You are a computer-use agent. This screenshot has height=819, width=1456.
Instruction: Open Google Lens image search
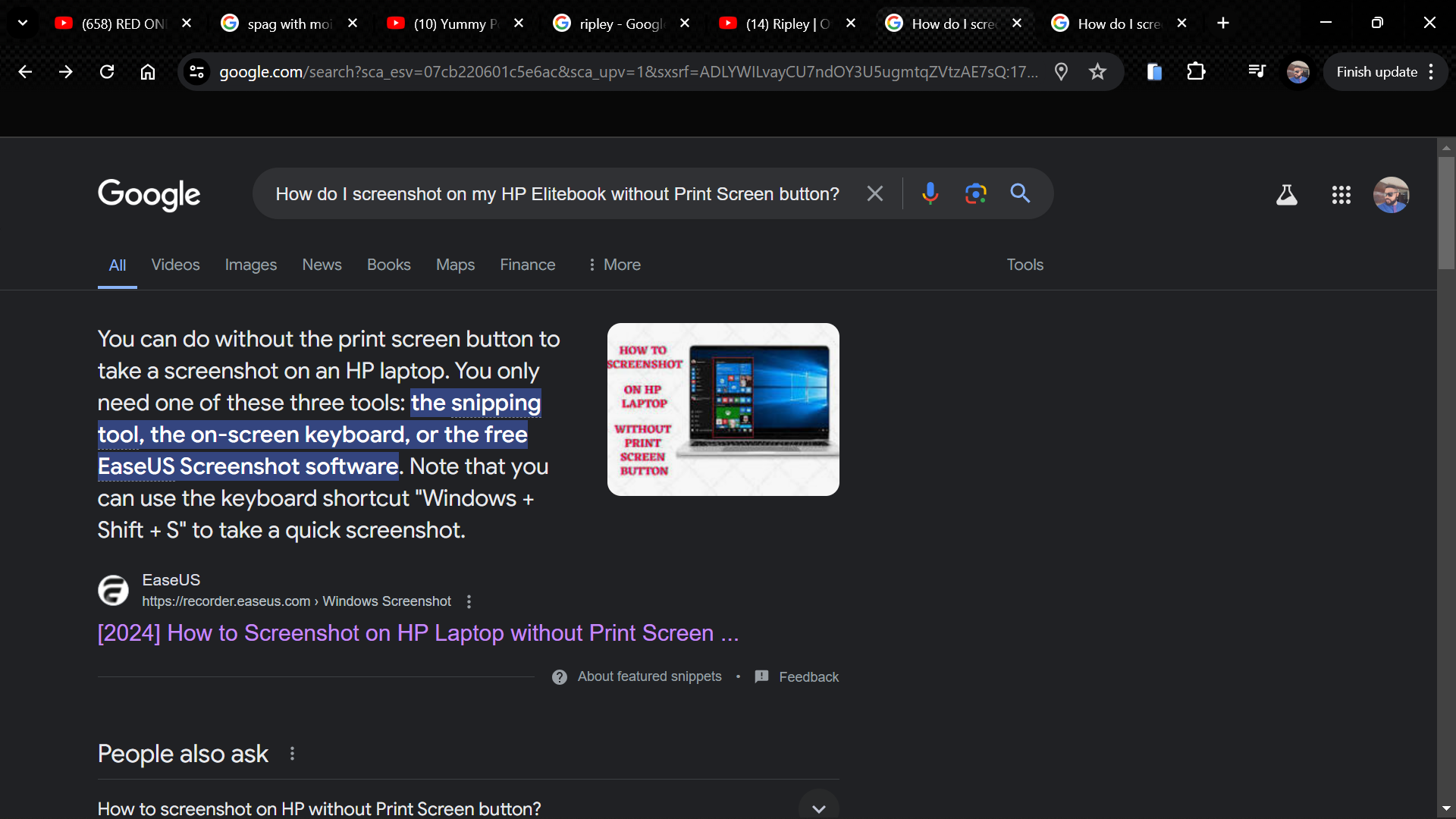click(x=975, y=194)
